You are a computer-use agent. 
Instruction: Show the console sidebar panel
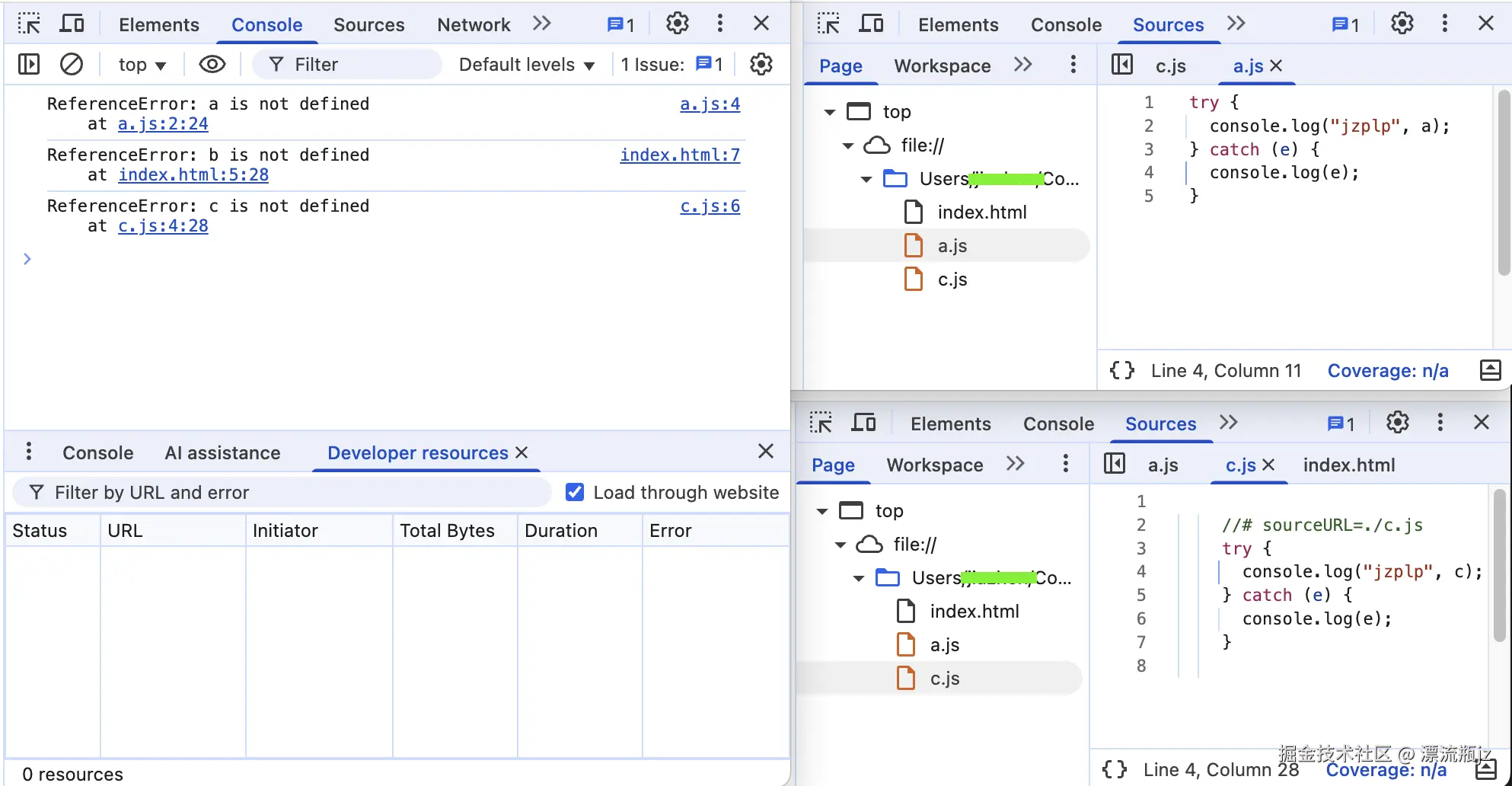pyautogui.click(x=28, y=64)
